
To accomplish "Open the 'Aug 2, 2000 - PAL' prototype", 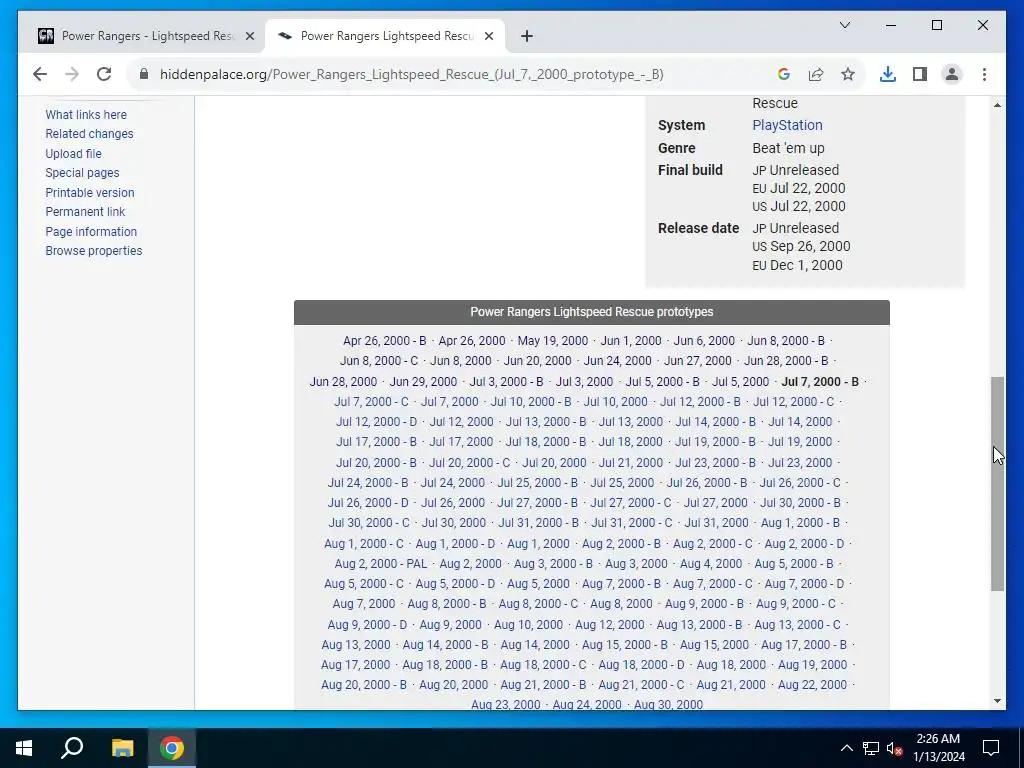I will (381, 564).
